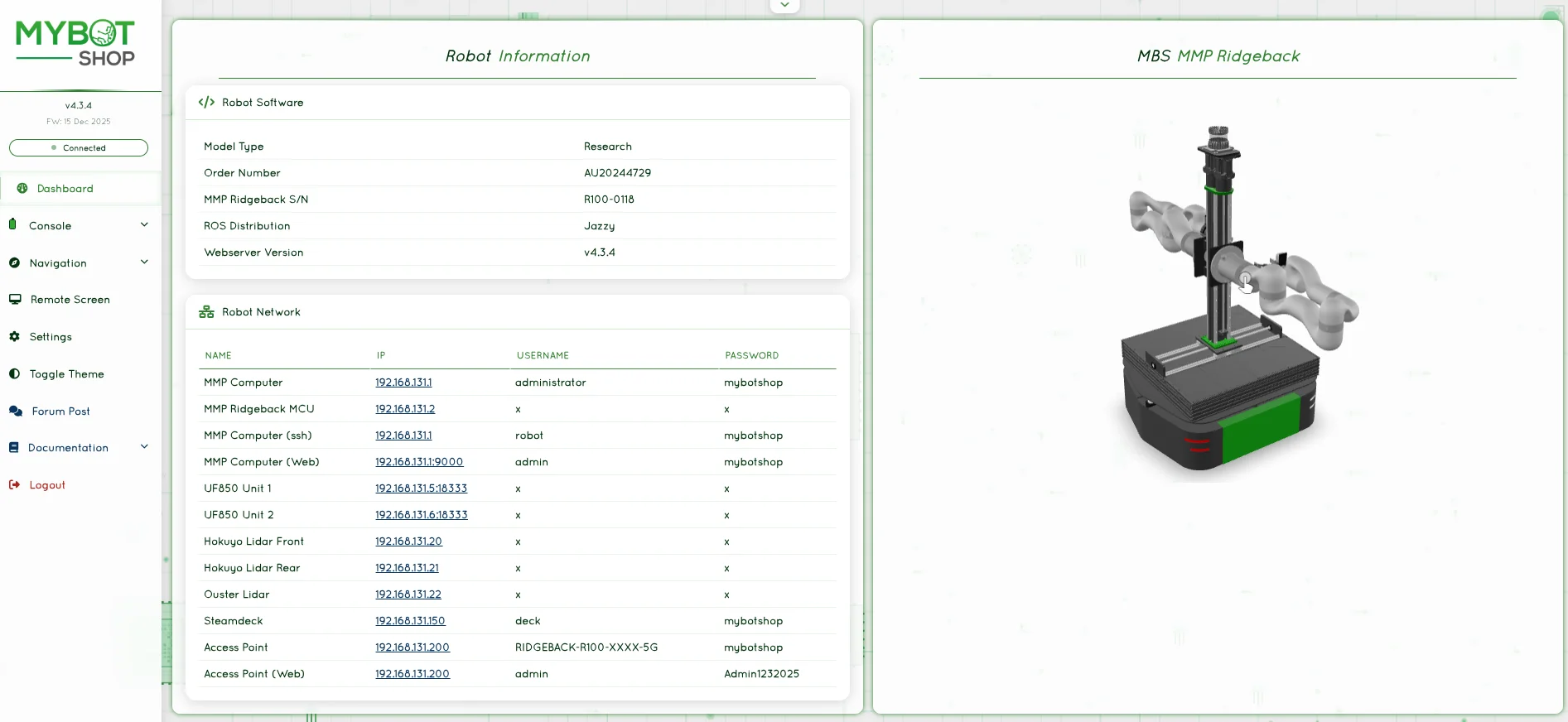Click the Console battery-shaped icon
Screen dimensions: 1568x722
[x=12, y=224]
